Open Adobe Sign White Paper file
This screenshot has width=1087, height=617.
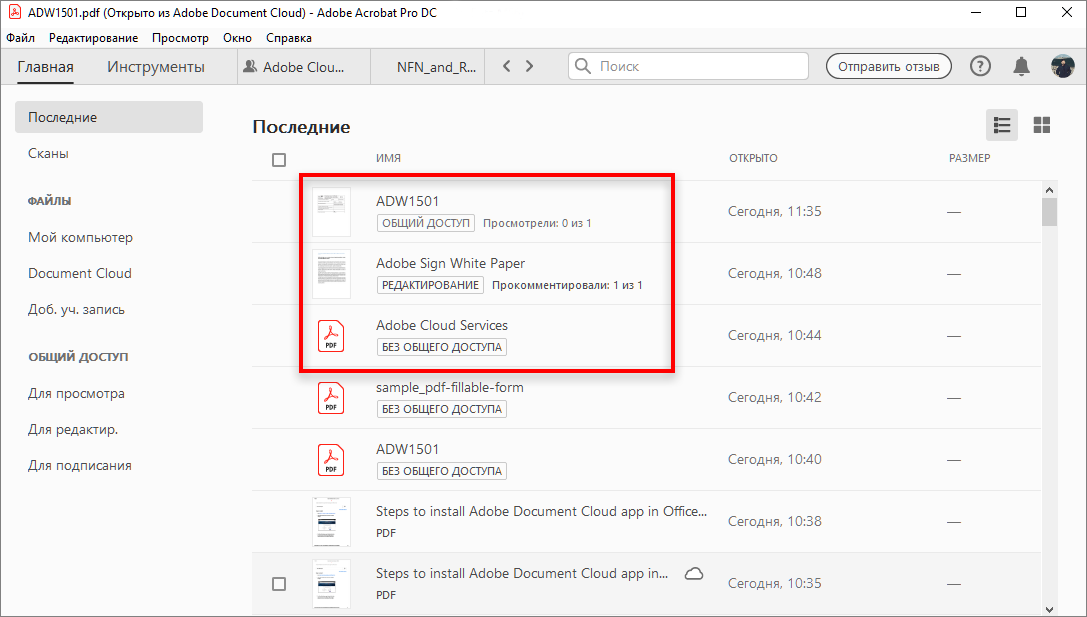[x=450, y=263]
